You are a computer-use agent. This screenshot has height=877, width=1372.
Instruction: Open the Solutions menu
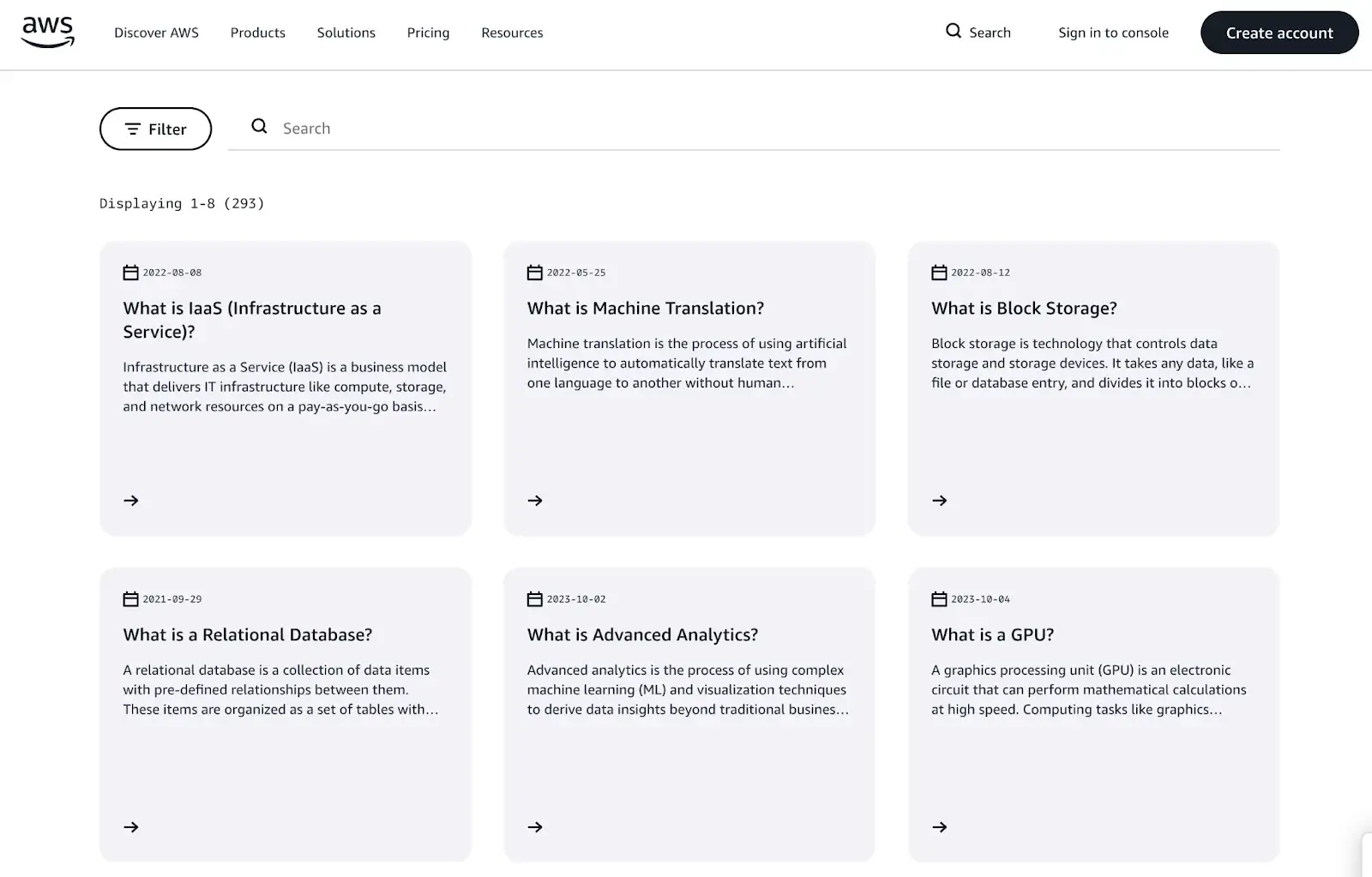[346, 33]
